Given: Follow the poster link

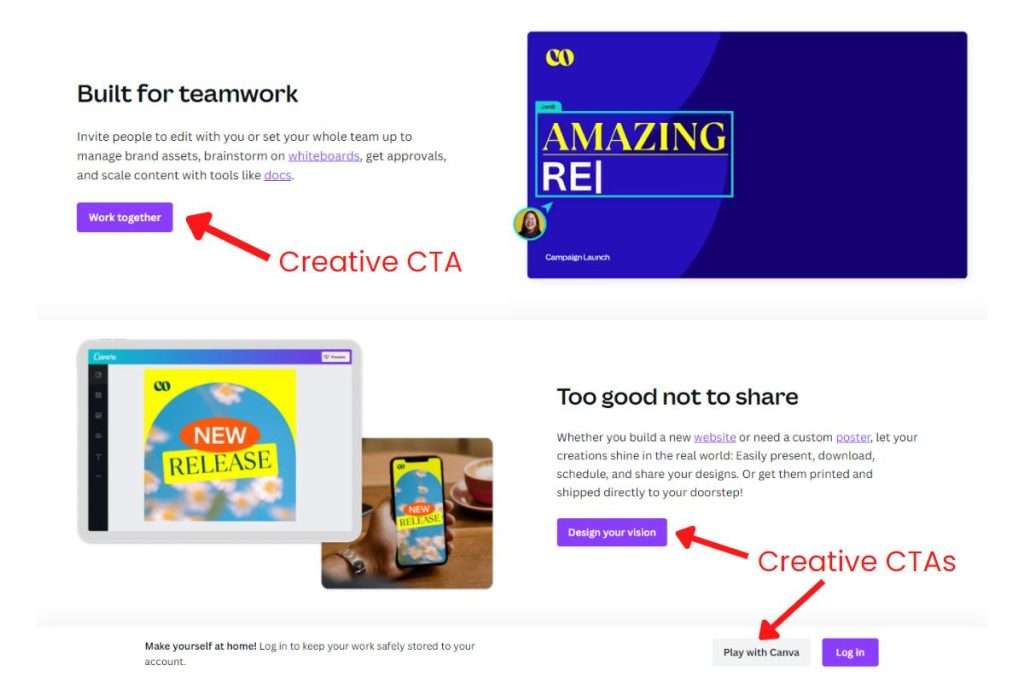Looking at the screenshot, I should click(x=853, y=437).
